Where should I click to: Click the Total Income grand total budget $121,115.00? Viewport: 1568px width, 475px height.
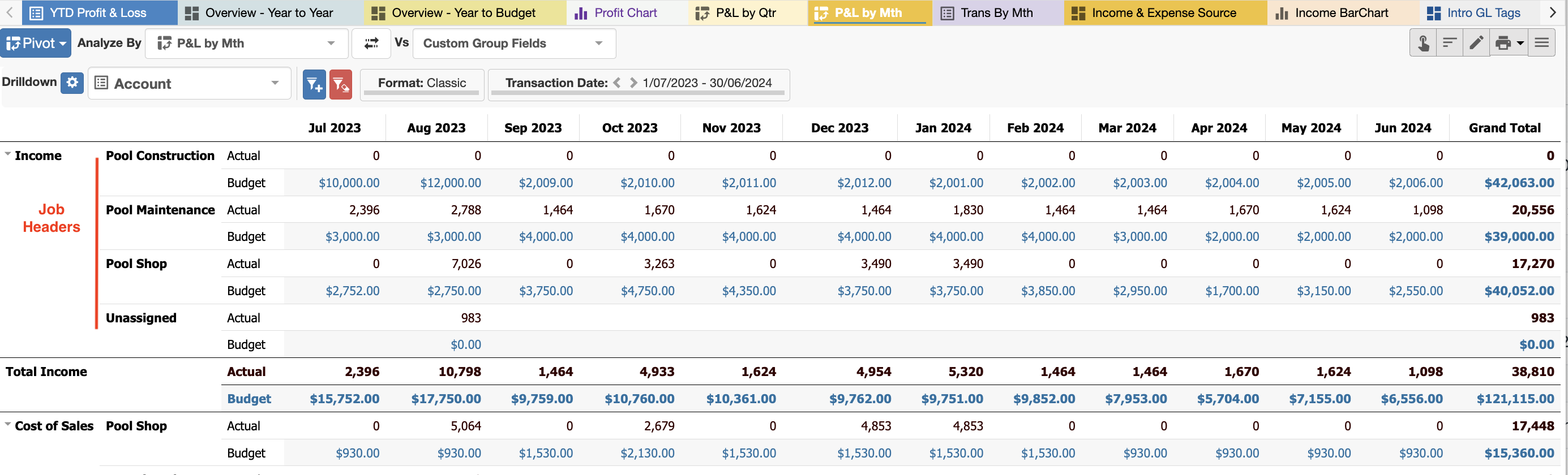pos(1515,399)
